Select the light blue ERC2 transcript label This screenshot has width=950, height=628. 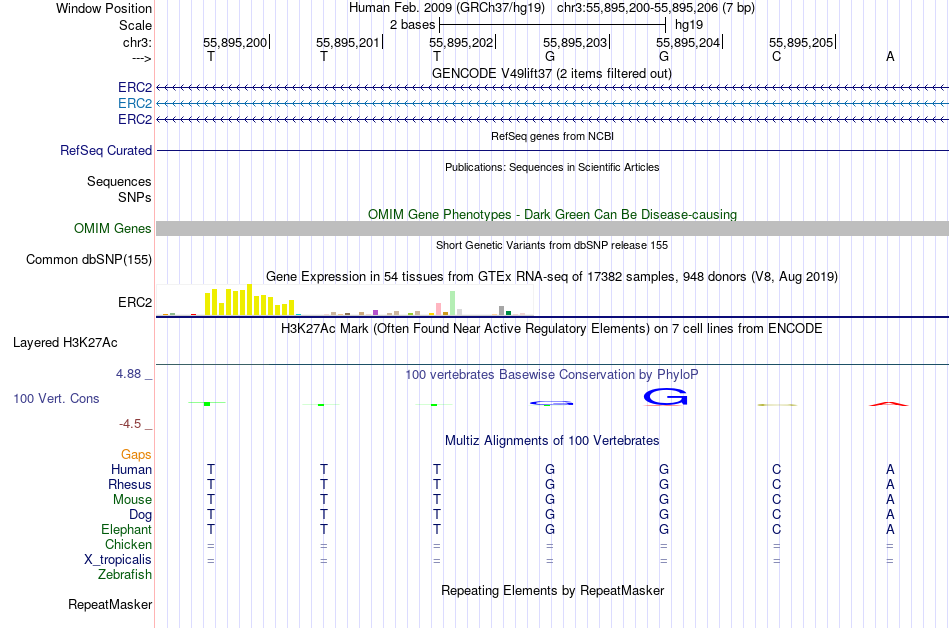(135, 103)
